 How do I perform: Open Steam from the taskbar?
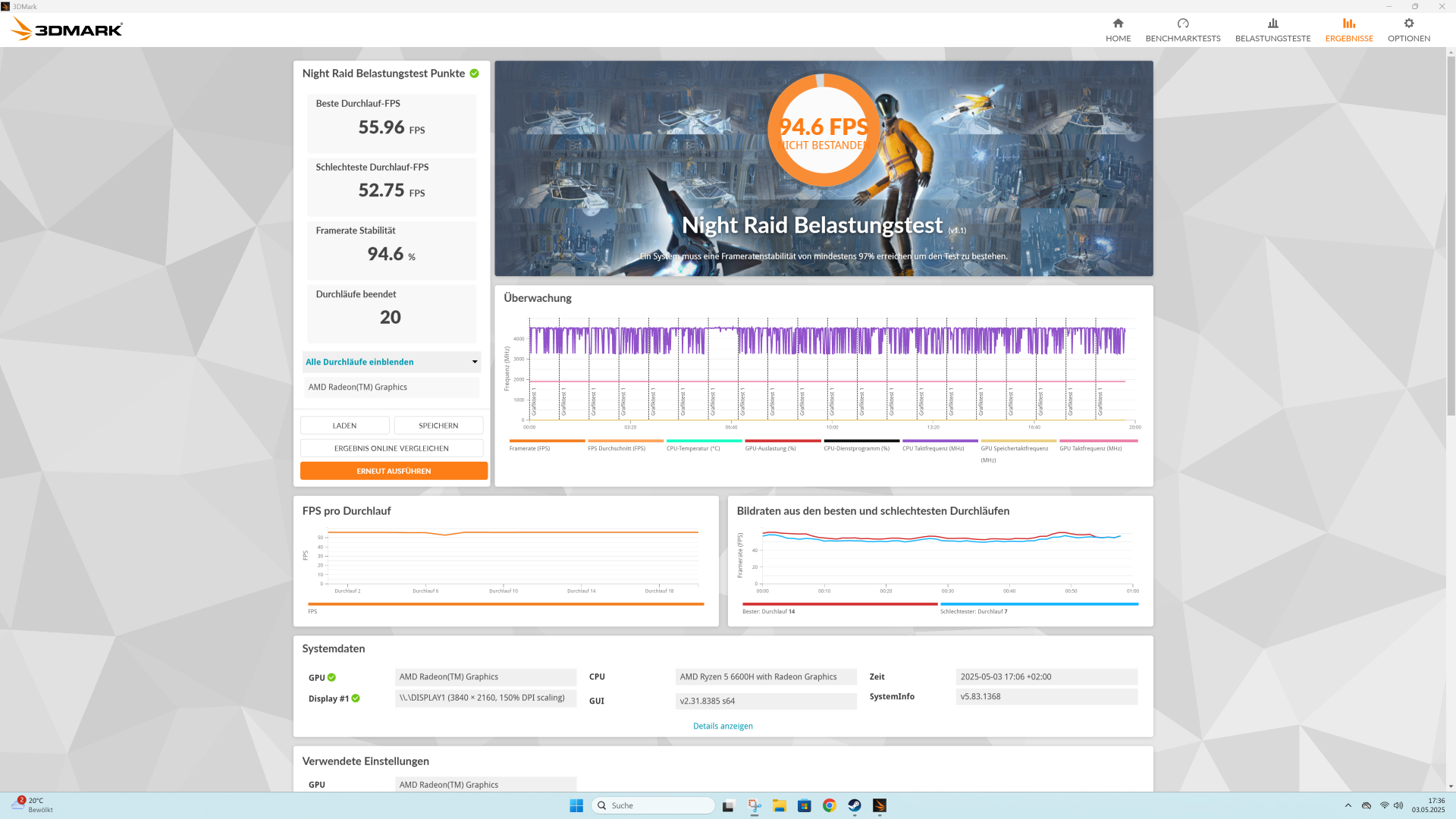click(x=855, y=805)
